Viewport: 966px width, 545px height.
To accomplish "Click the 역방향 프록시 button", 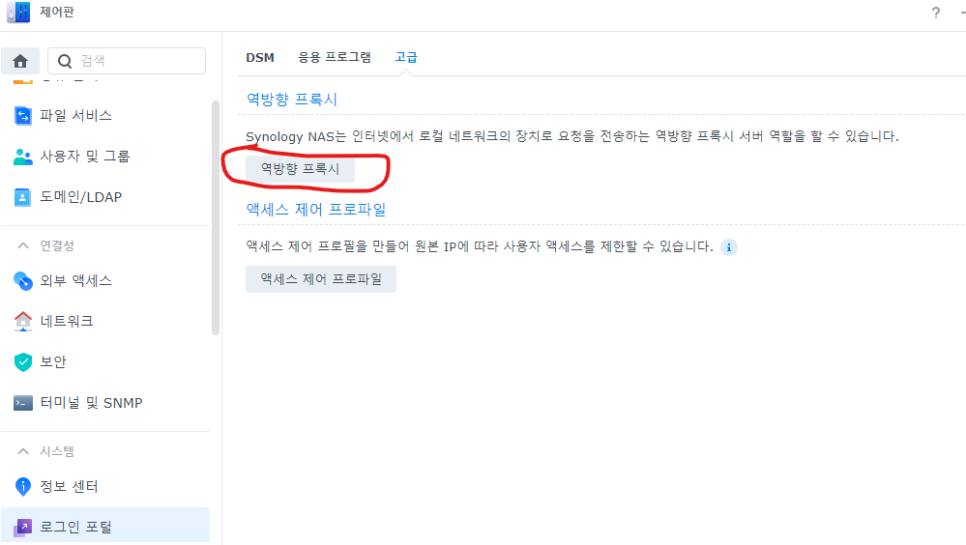I will click(x=300, y=169).
